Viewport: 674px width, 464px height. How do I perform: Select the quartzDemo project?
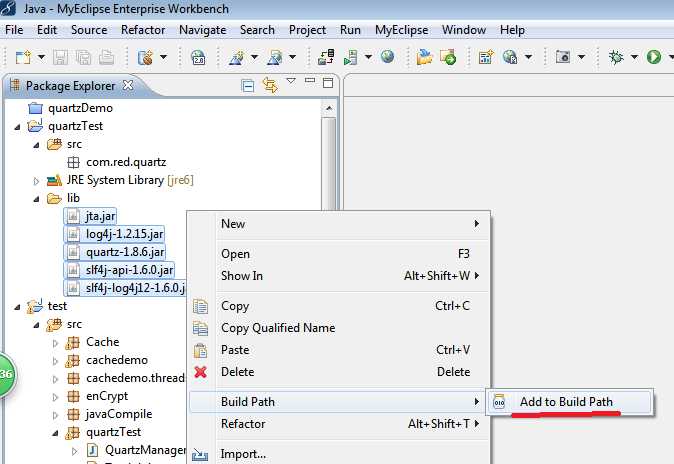80,108
